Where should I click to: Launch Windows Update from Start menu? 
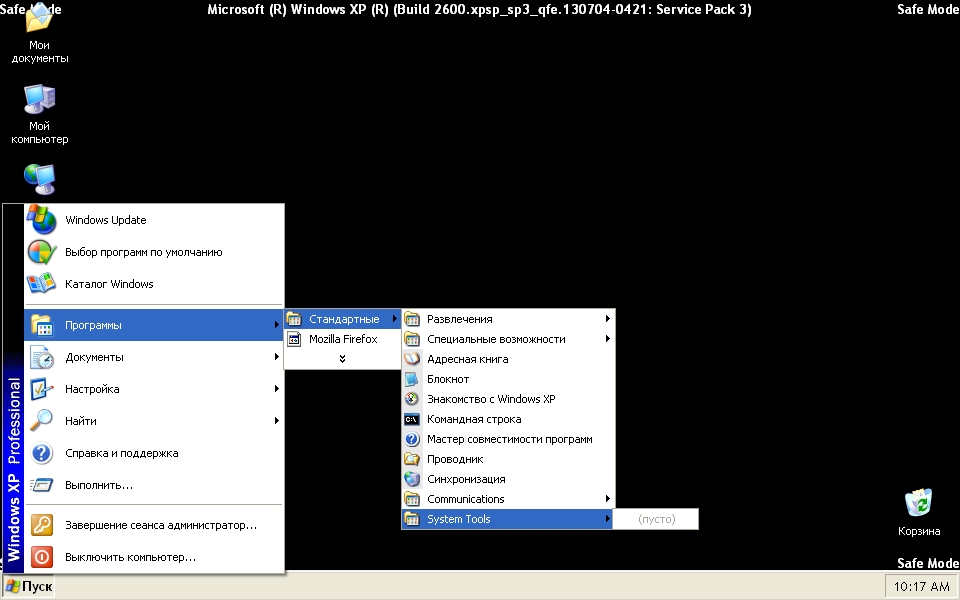coord(105,220)
